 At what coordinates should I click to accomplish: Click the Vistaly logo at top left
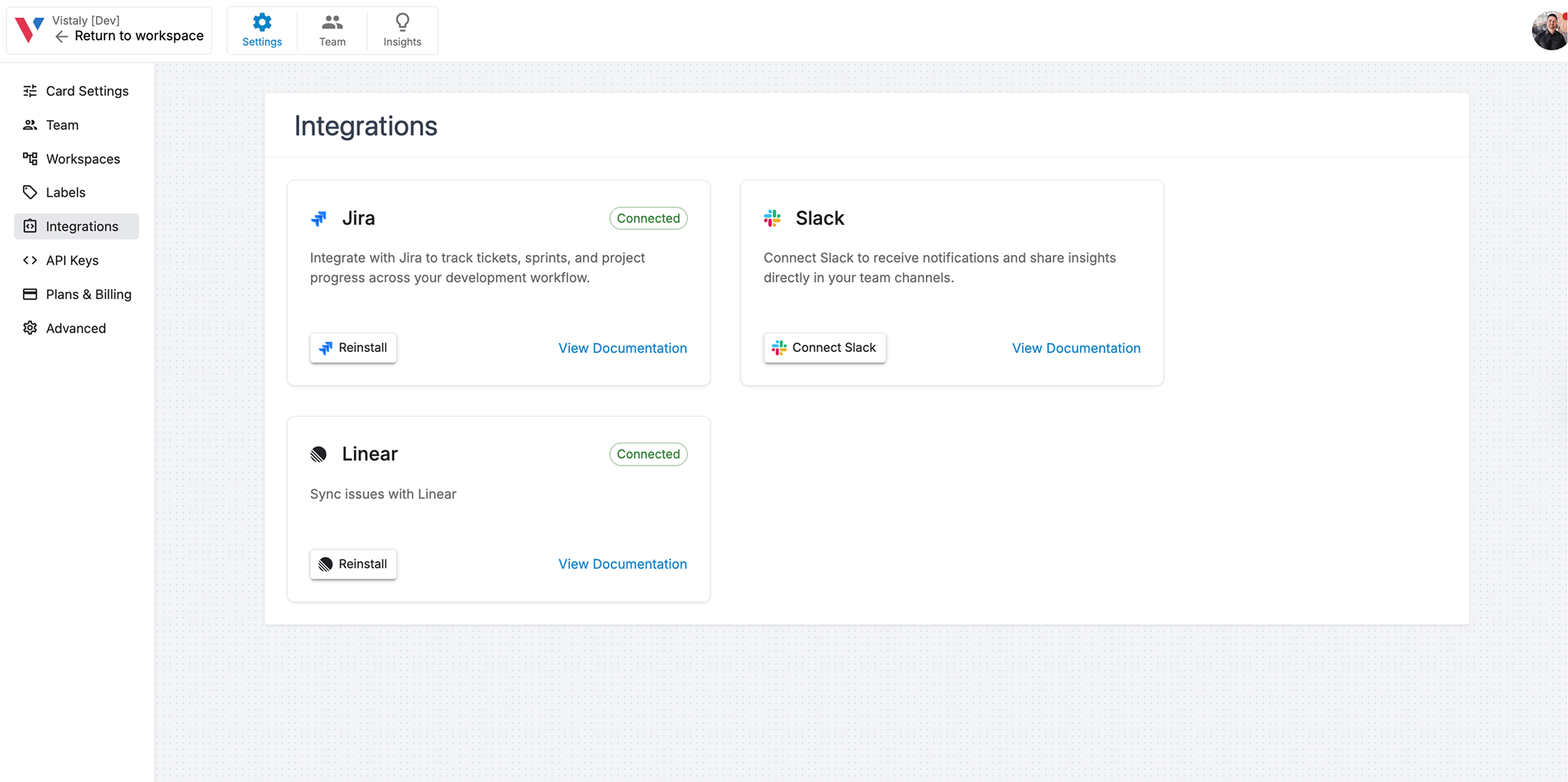point(28,29)
